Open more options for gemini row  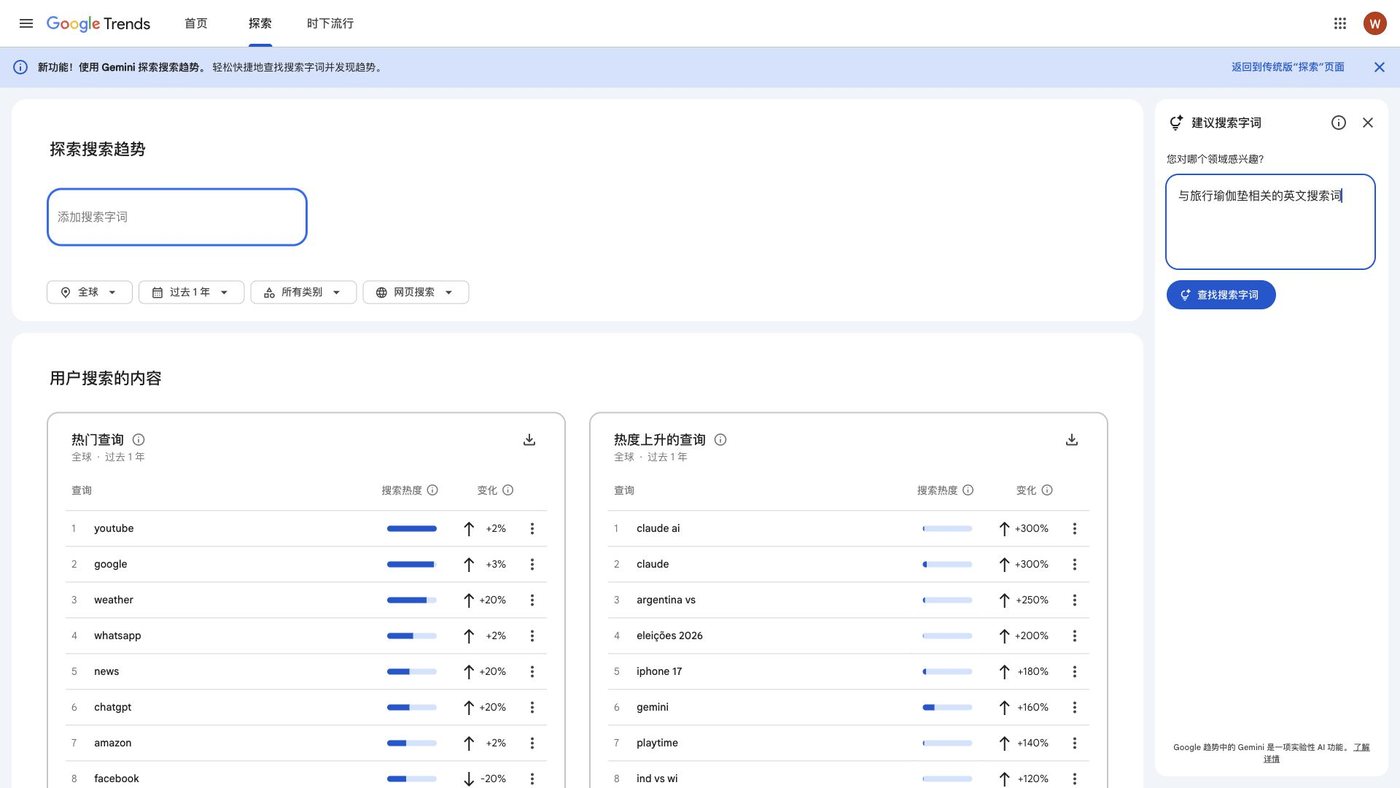tap(1075, 707)
